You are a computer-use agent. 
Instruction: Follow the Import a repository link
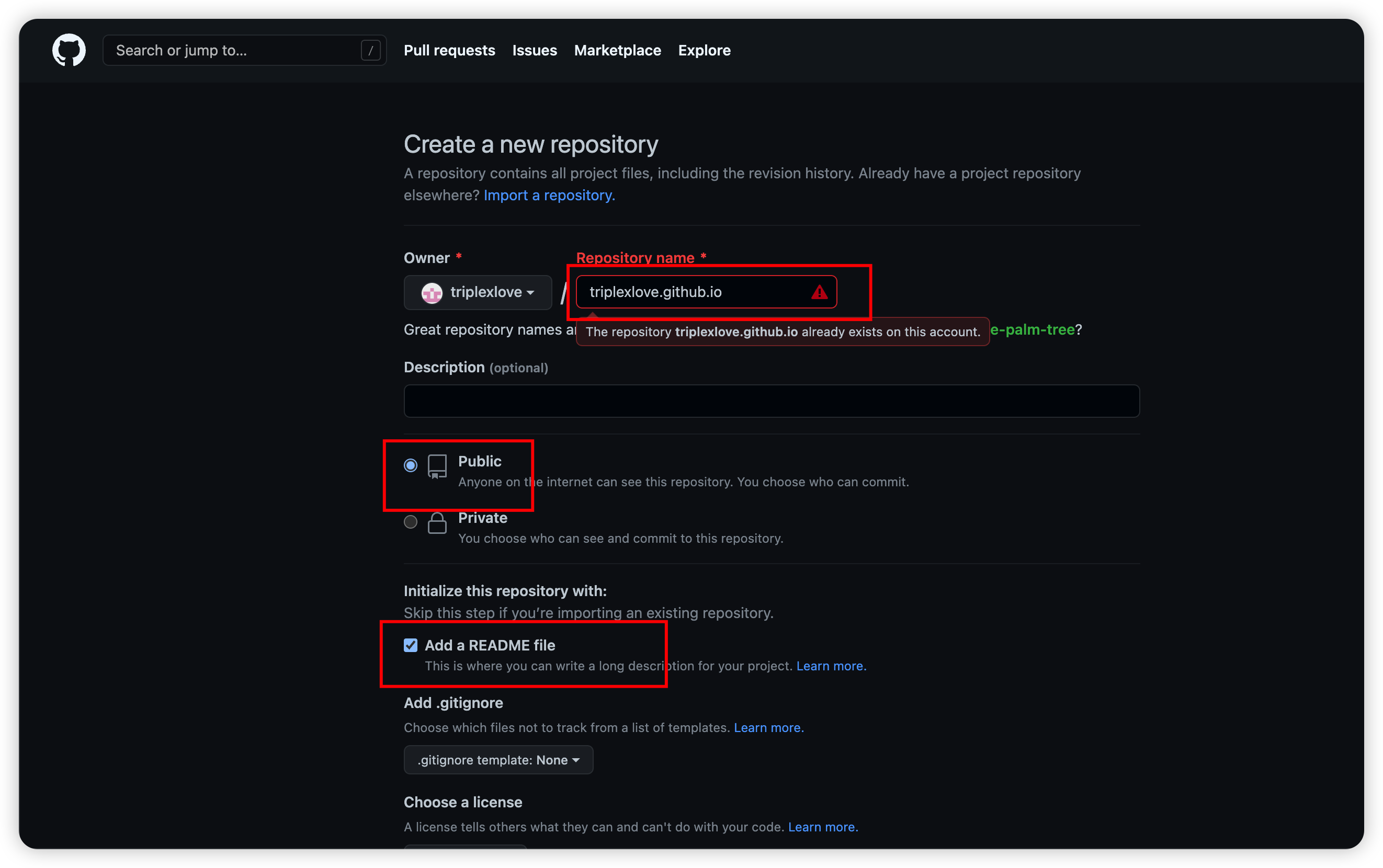coord(549,195)
